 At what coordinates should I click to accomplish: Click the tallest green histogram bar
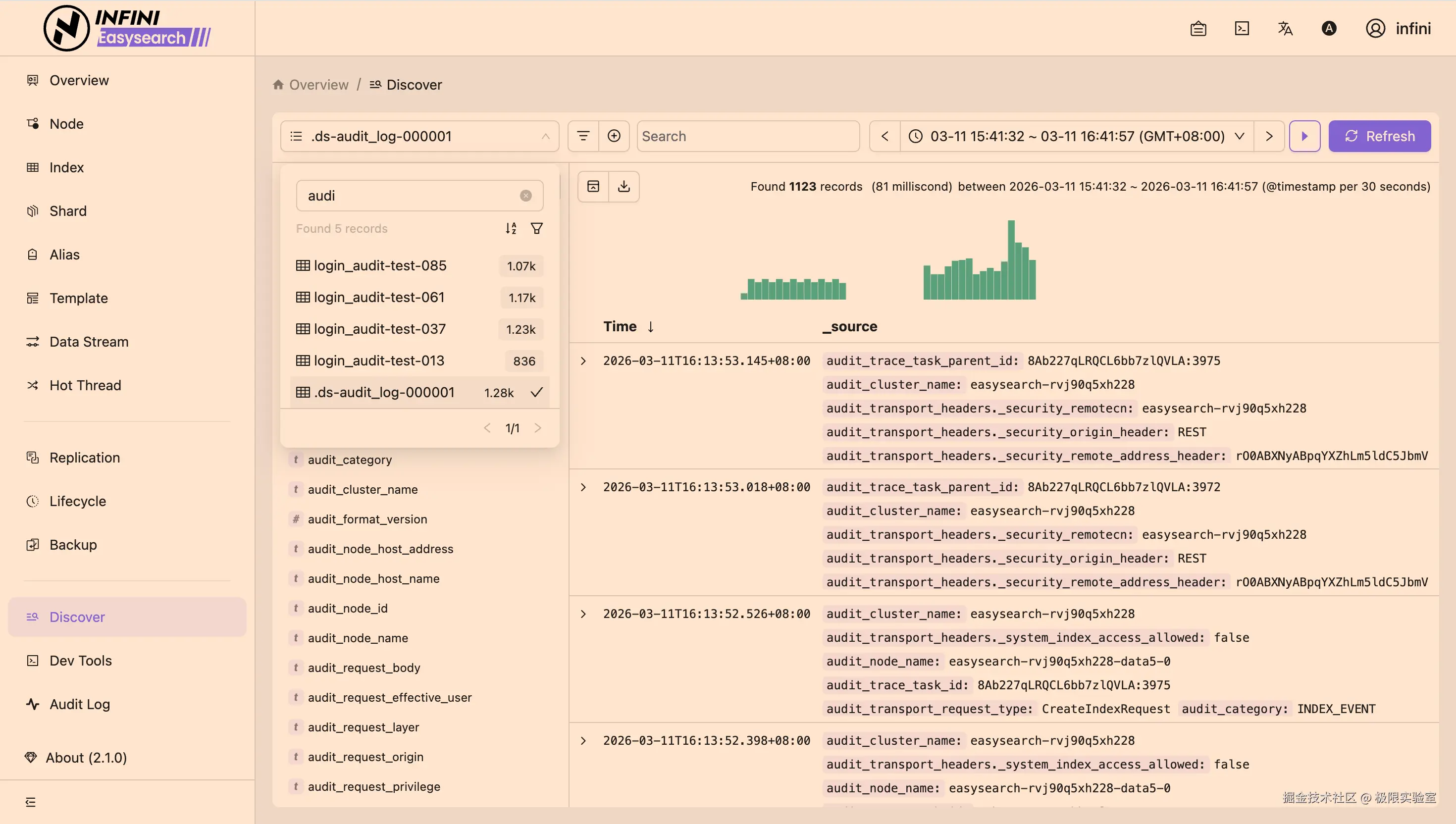[x=1011, y=260]
